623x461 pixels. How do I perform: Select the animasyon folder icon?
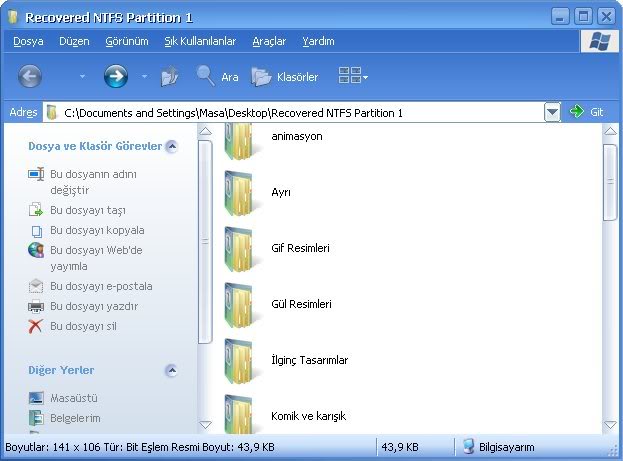238,141
